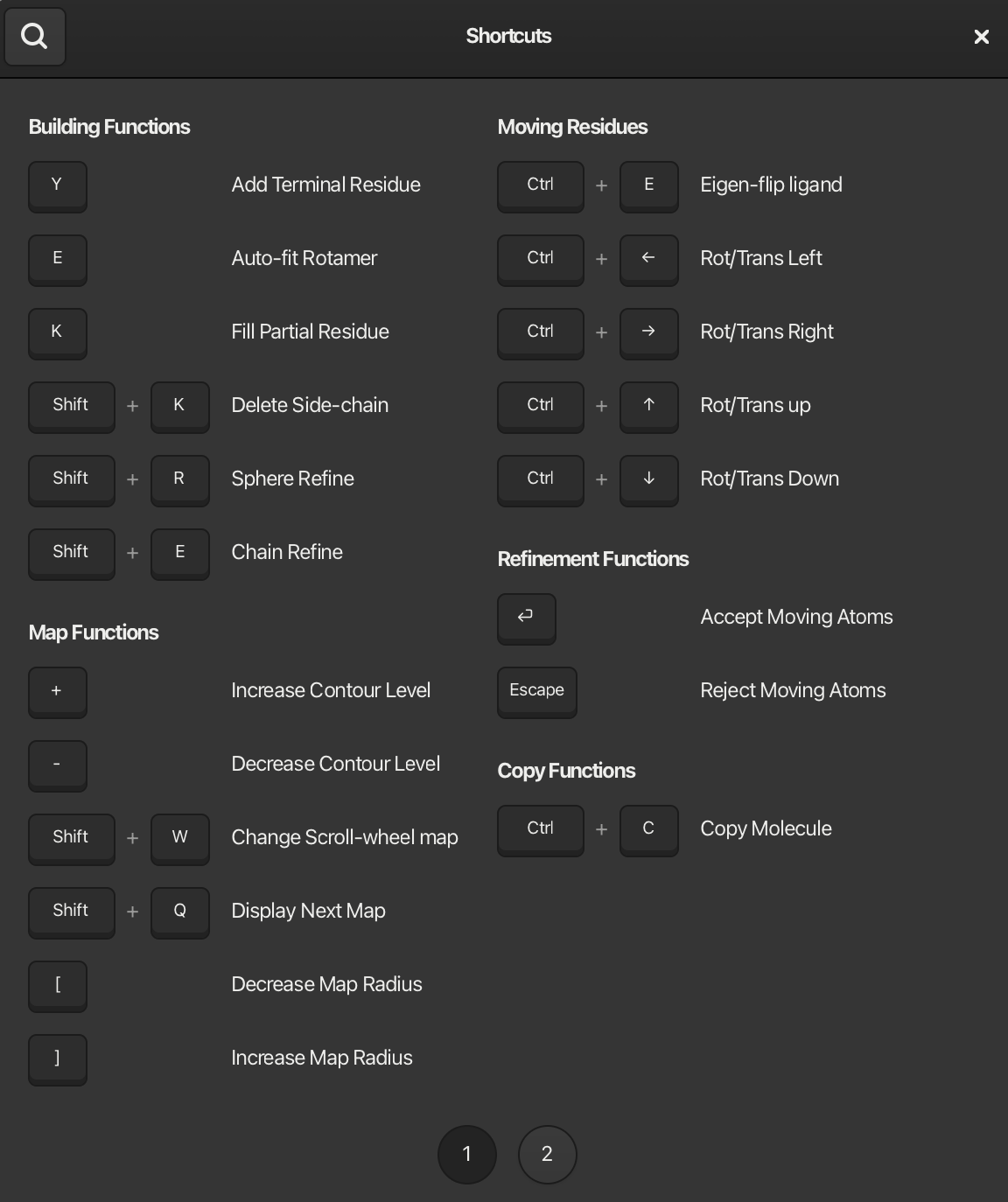Click the right bracket key for Increase Map Radius
Image resolution: width=1008 pixels, height=1202 pixels.
coord(58,1059)
